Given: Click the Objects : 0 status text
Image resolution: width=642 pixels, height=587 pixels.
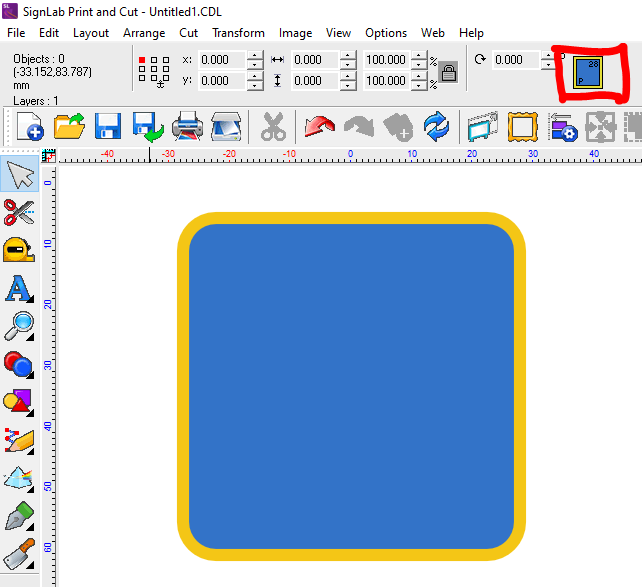Looking at the screenshot, I should tap(38, 59).
